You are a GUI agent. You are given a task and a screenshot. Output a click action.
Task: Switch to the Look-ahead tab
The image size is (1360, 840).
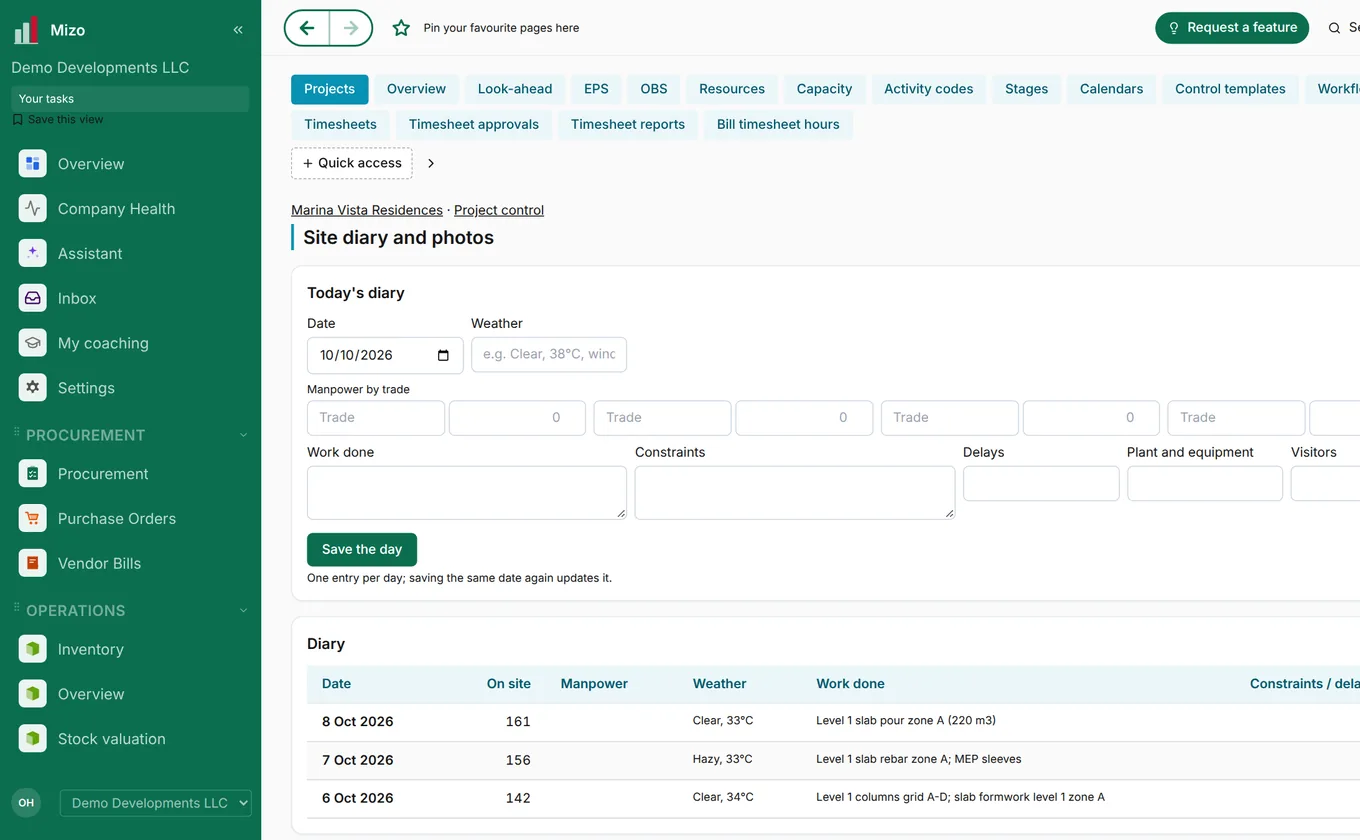coord(515,89)
